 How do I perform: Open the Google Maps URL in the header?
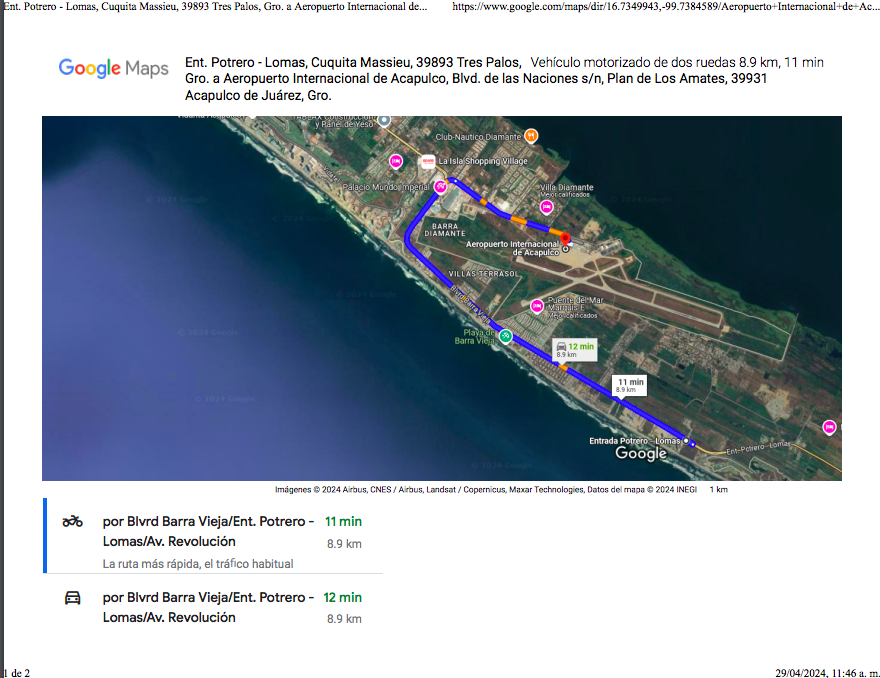pyautogui.click(x=666, y=7)
